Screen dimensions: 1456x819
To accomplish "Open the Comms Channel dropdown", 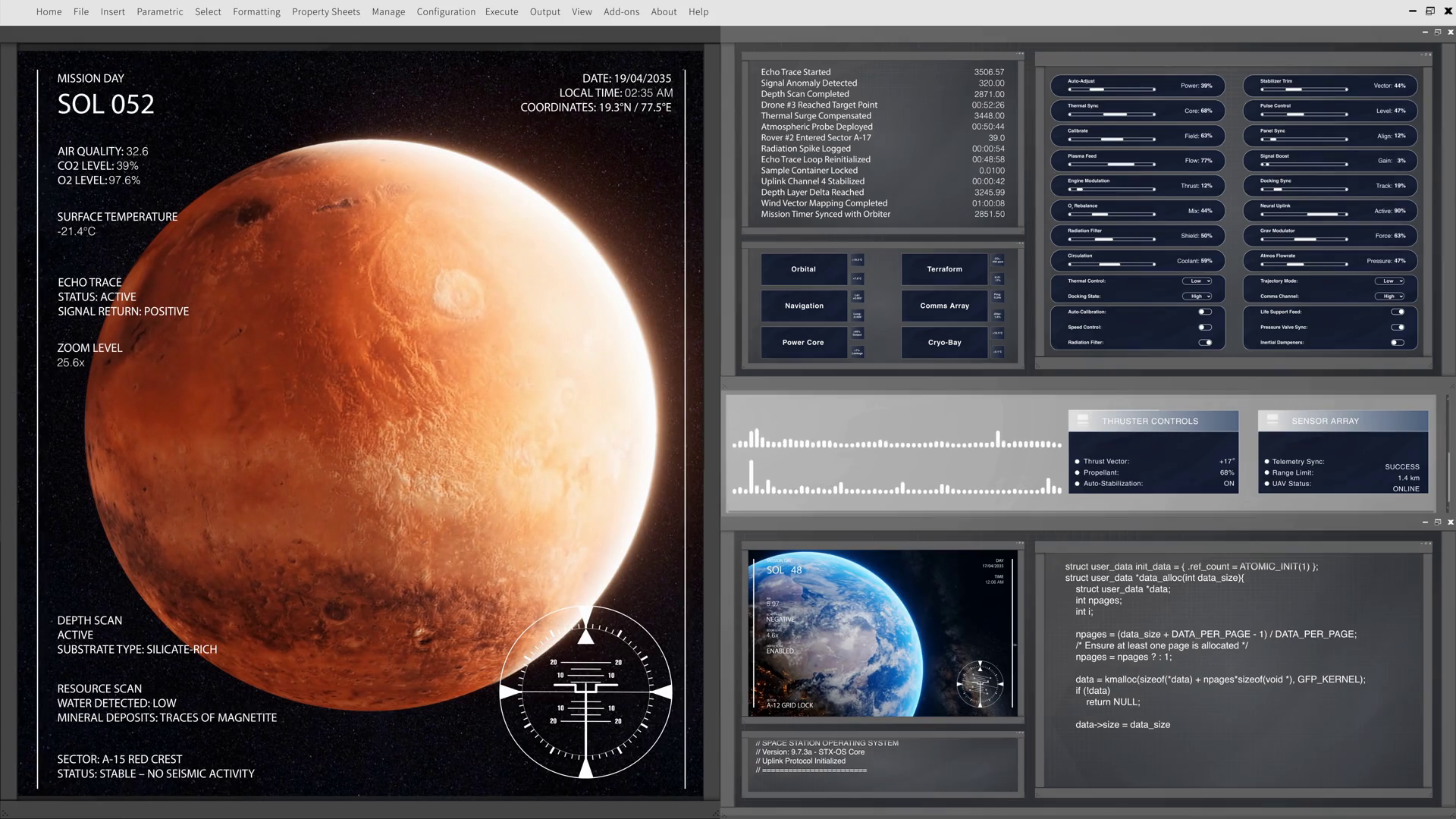I will pyautogui.click(x=1389, y=297).
